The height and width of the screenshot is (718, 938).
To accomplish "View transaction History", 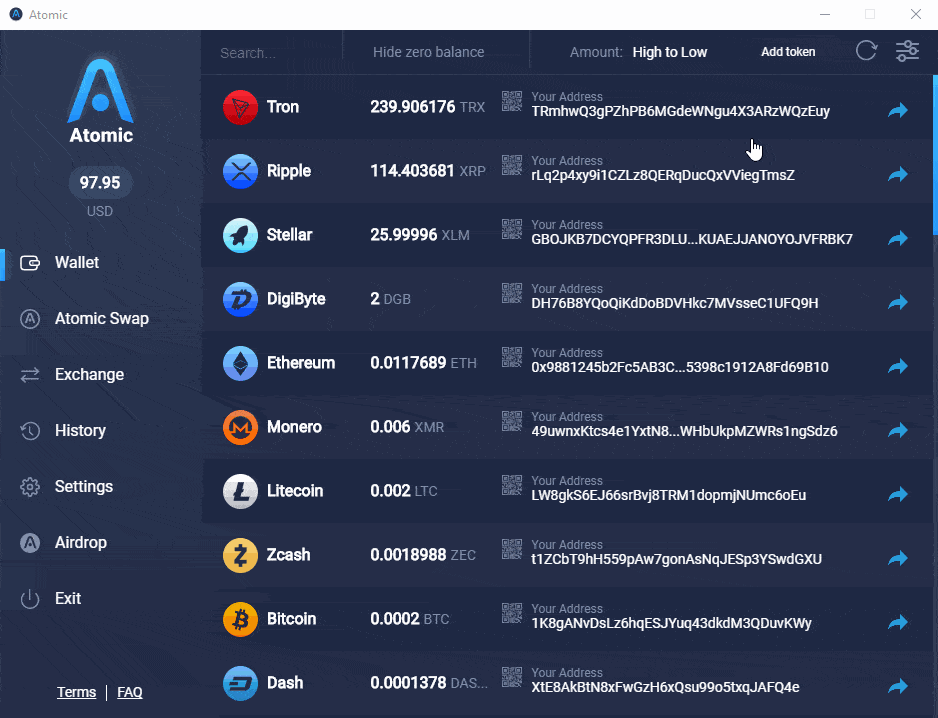I will point(80,430).
